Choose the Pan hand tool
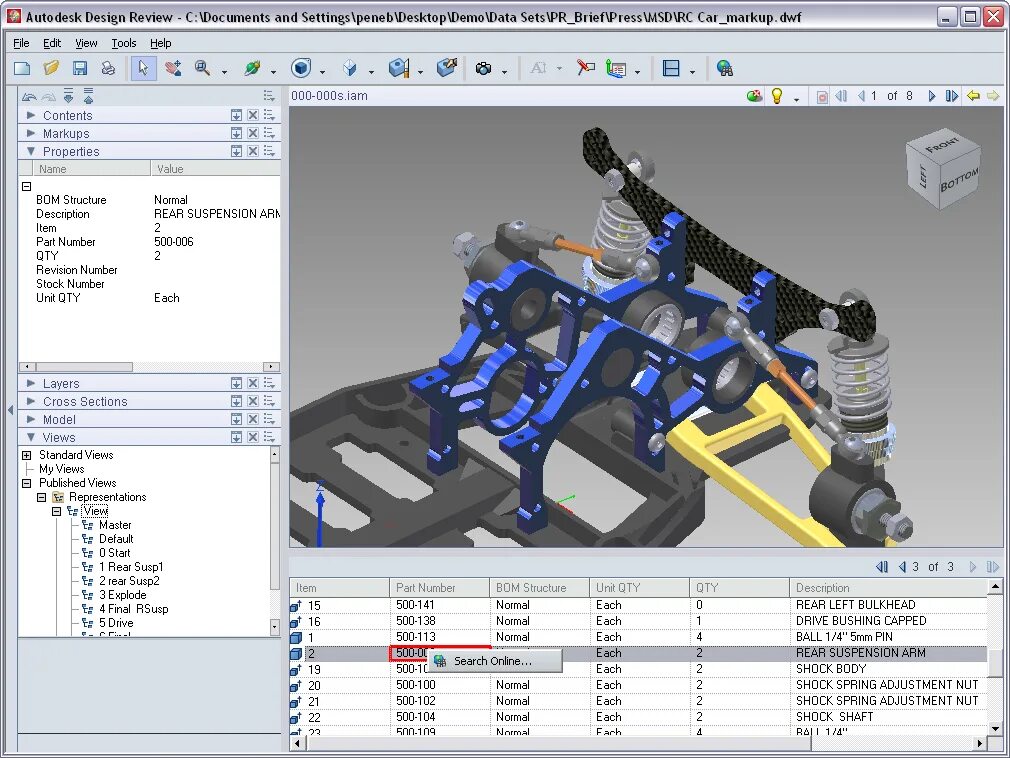 tap(173, 68)
